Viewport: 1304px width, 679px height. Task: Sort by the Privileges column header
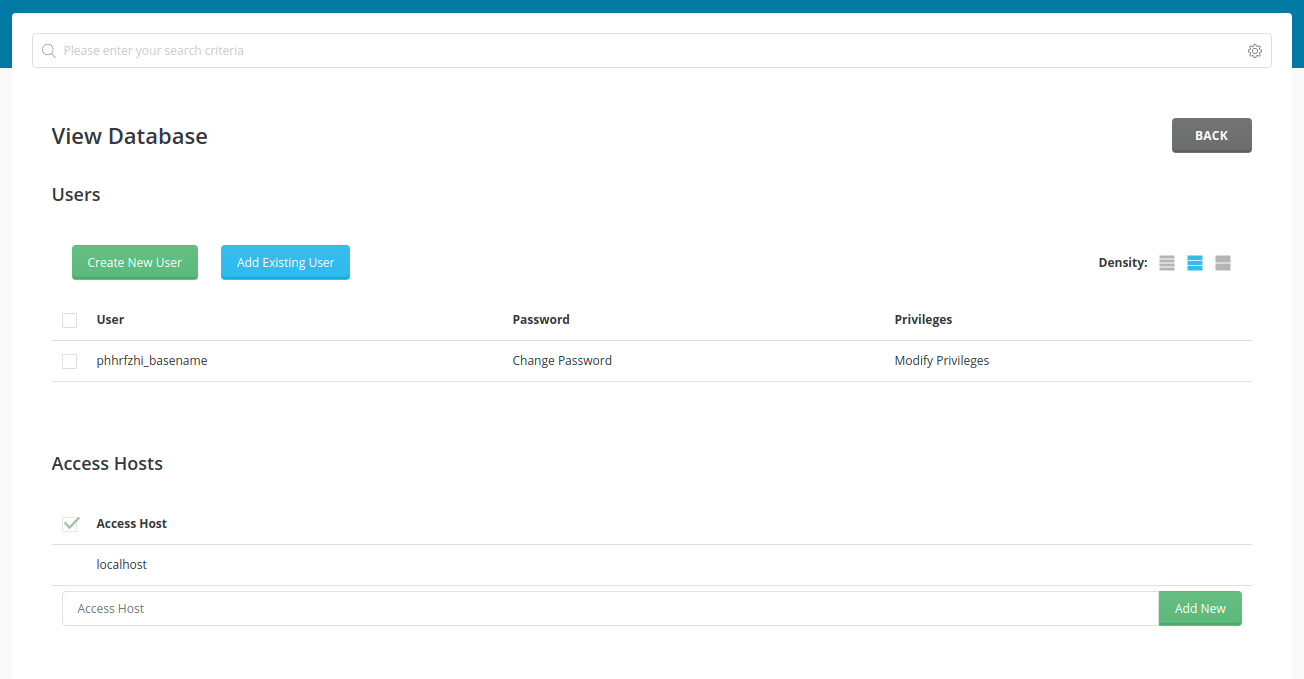[922, 320]
